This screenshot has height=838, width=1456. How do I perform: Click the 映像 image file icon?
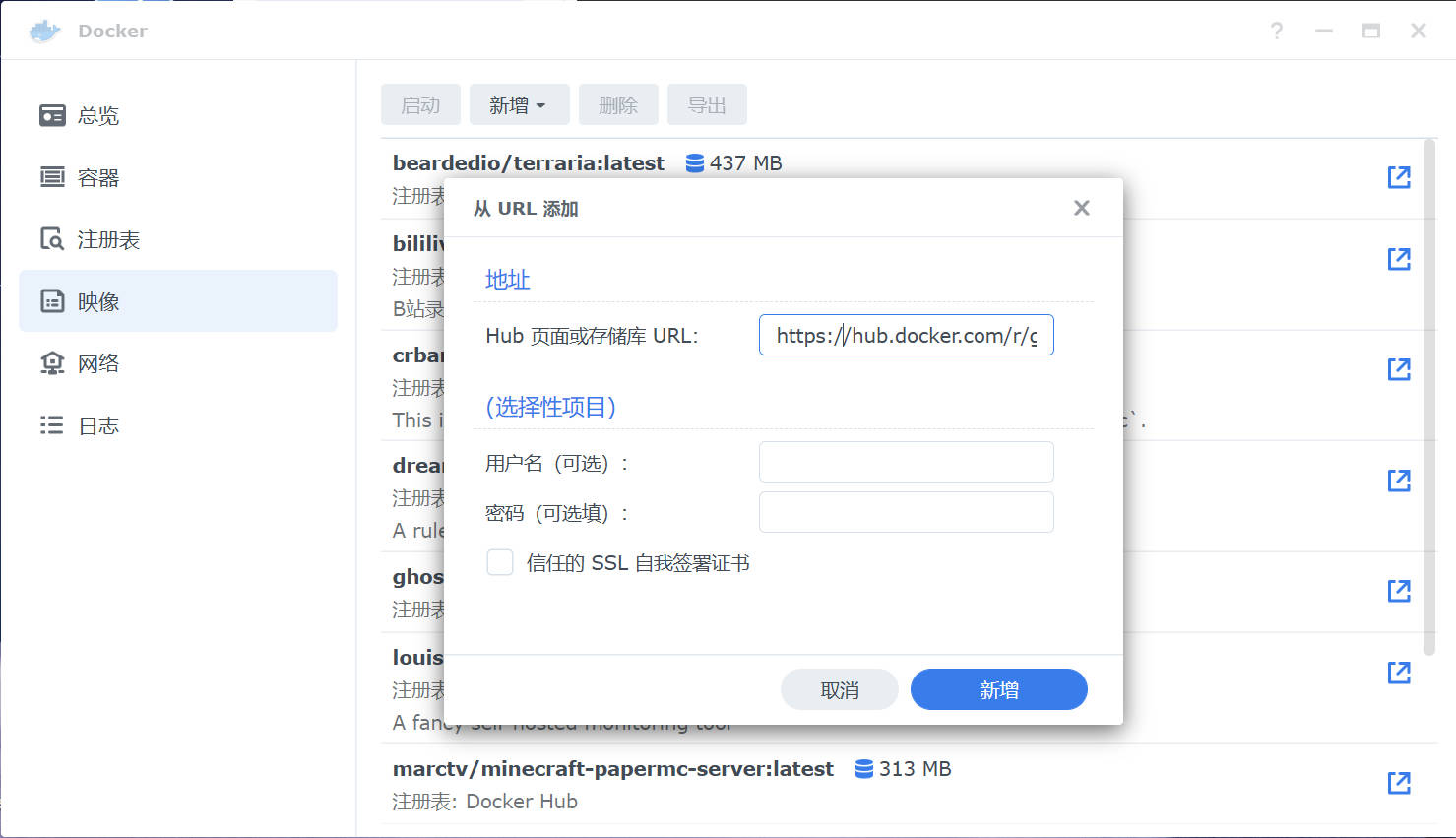52,301
